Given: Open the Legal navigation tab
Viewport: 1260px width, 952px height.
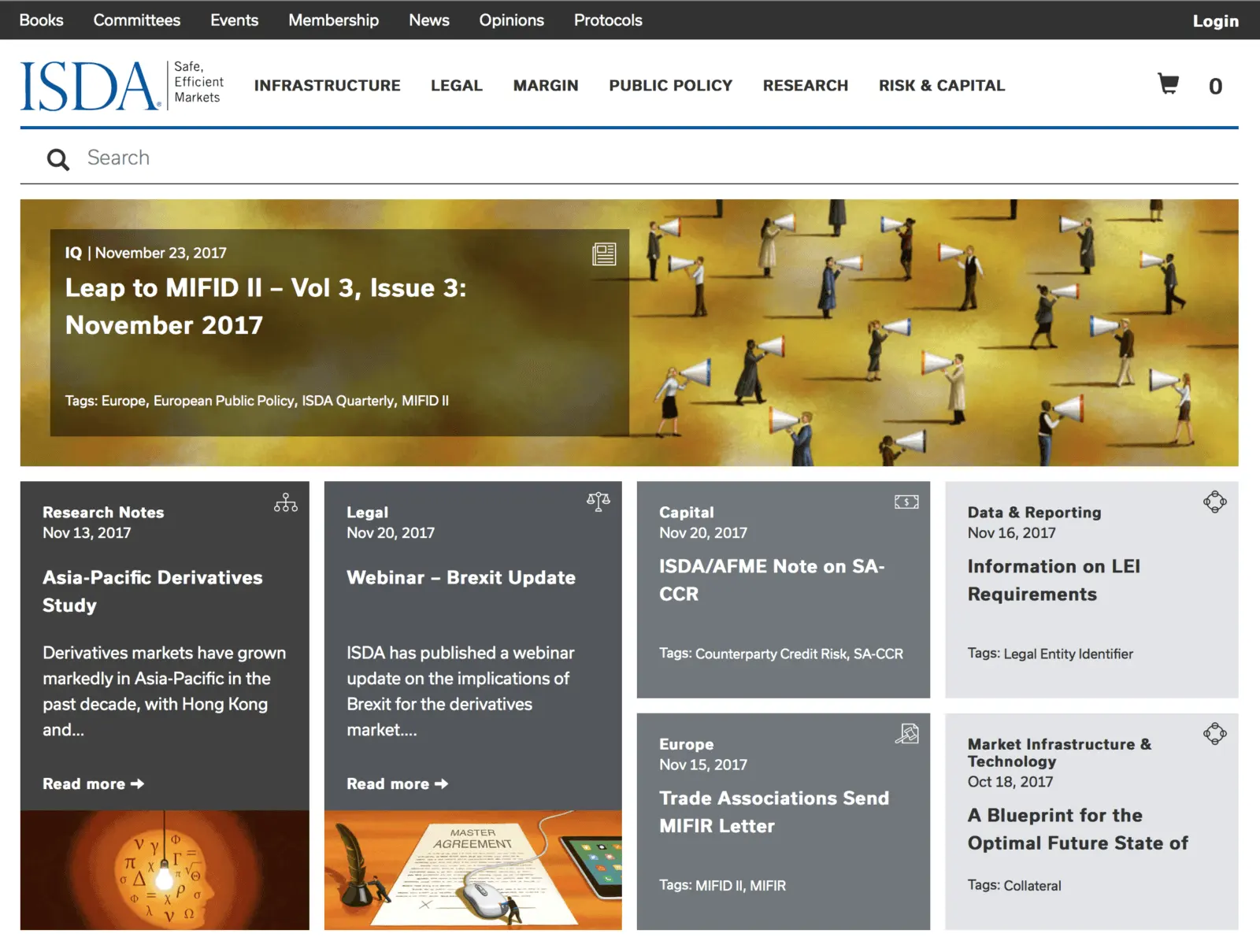Looking at the screenshot, I should pyautogui.click(x=457, y=86).
